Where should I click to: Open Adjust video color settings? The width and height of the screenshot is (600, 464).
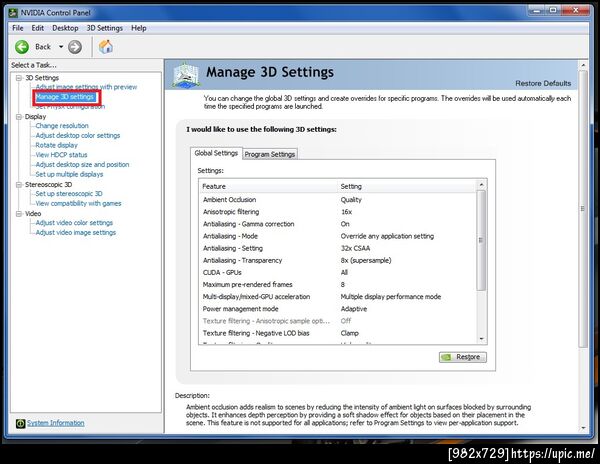(x=74, y=223)
